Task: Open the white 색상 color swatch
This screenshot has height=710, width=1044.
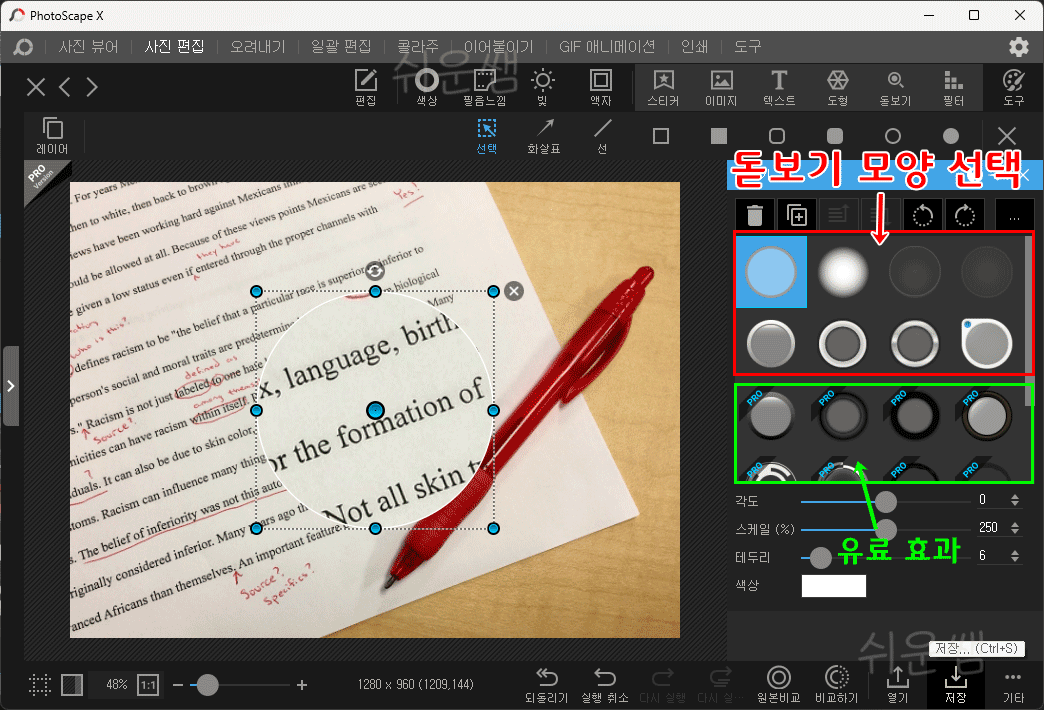Action: 834,586
